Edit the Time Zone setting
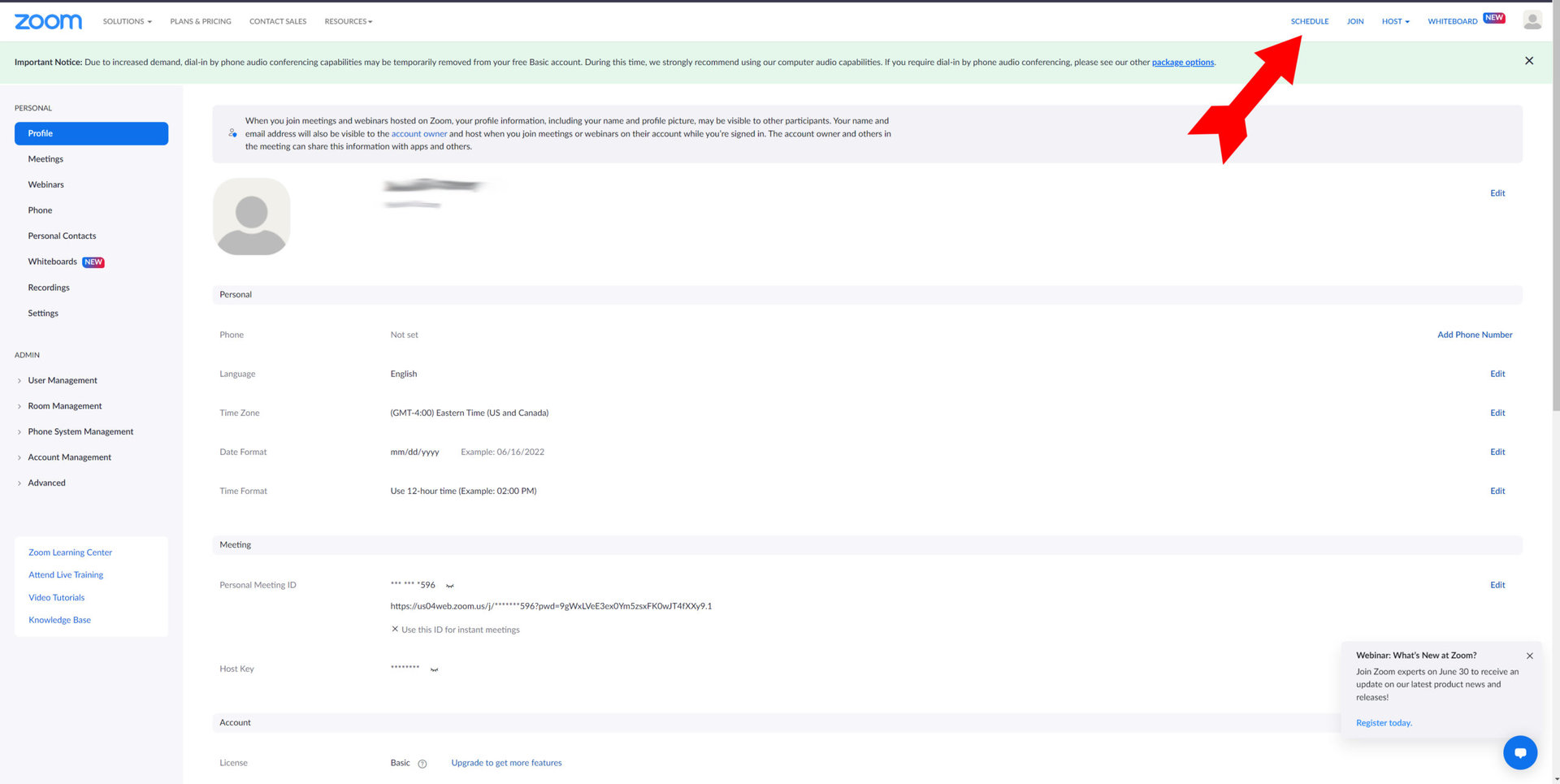The width and height of the screenshot is (1560, 784). 1497,413
